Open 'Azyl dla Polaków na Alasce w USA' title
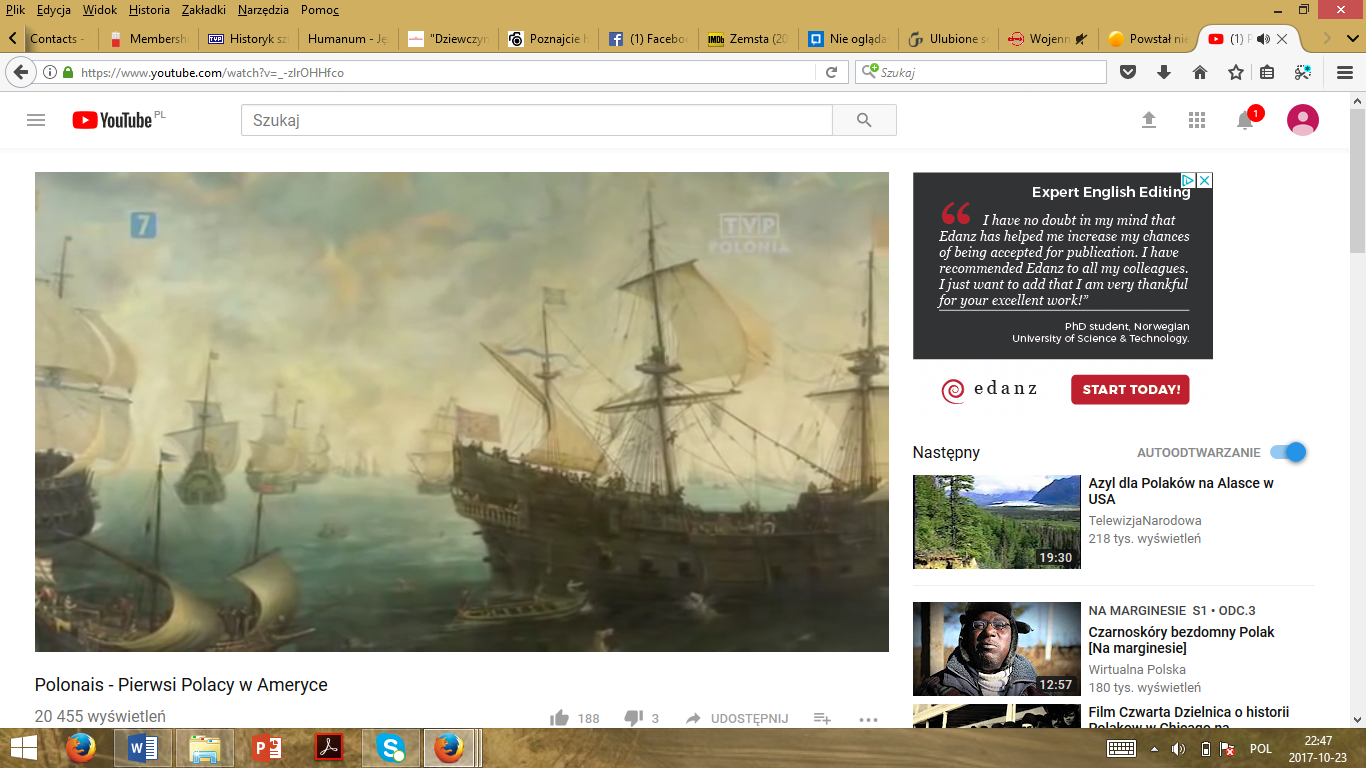 coord(1181,491)
